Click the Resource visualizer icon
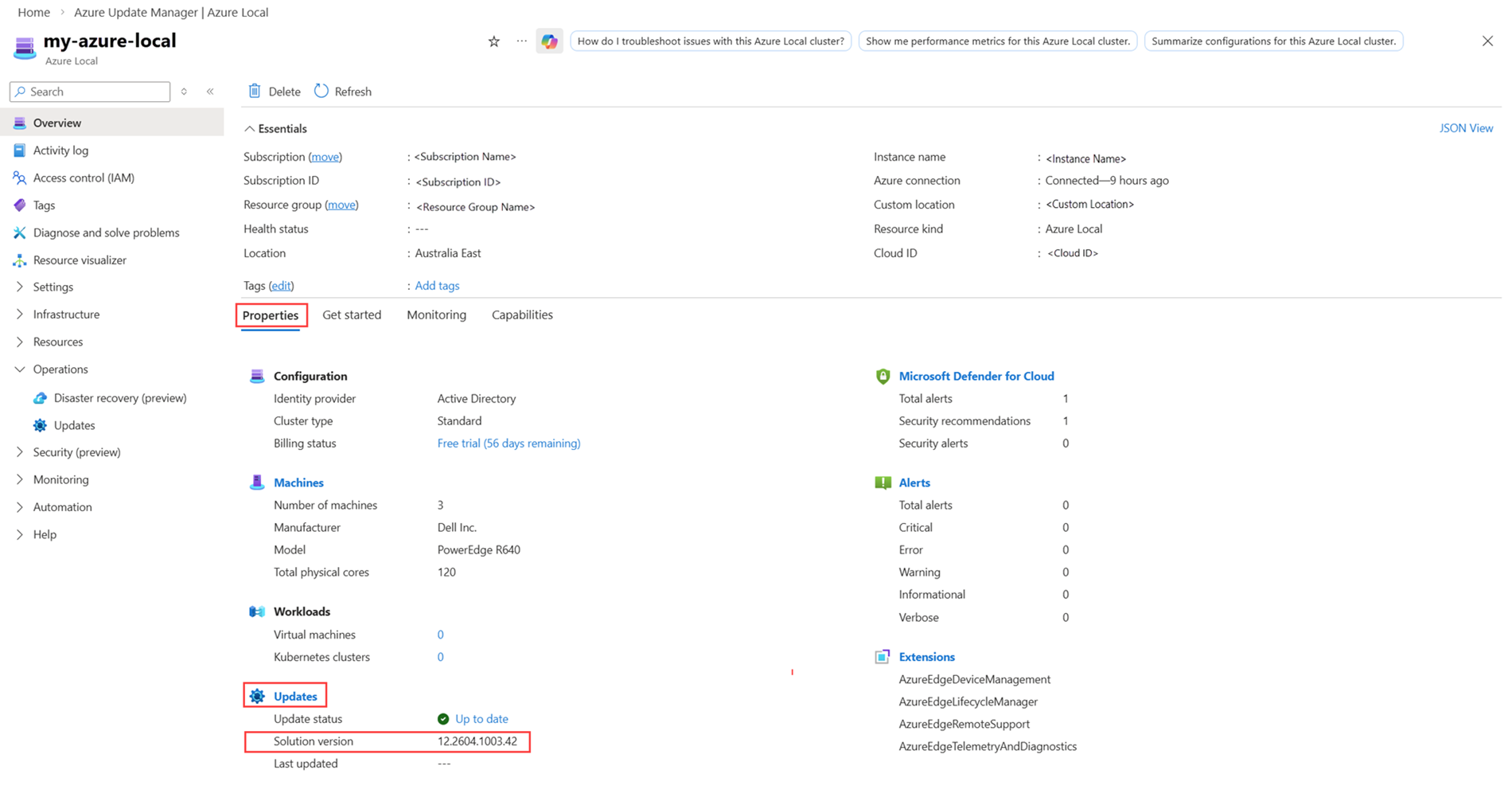 [x=20, y=260]
